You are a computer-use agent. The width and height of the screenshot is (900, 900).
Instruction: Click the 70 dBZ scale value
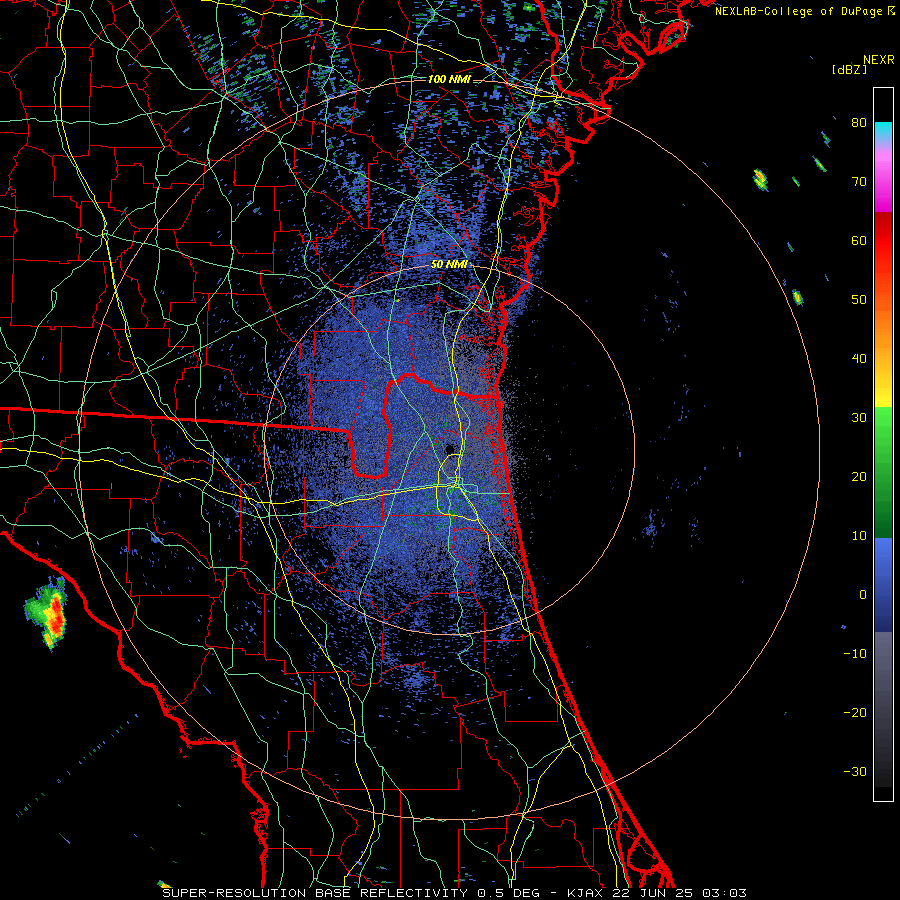click(x=859, y=181)
